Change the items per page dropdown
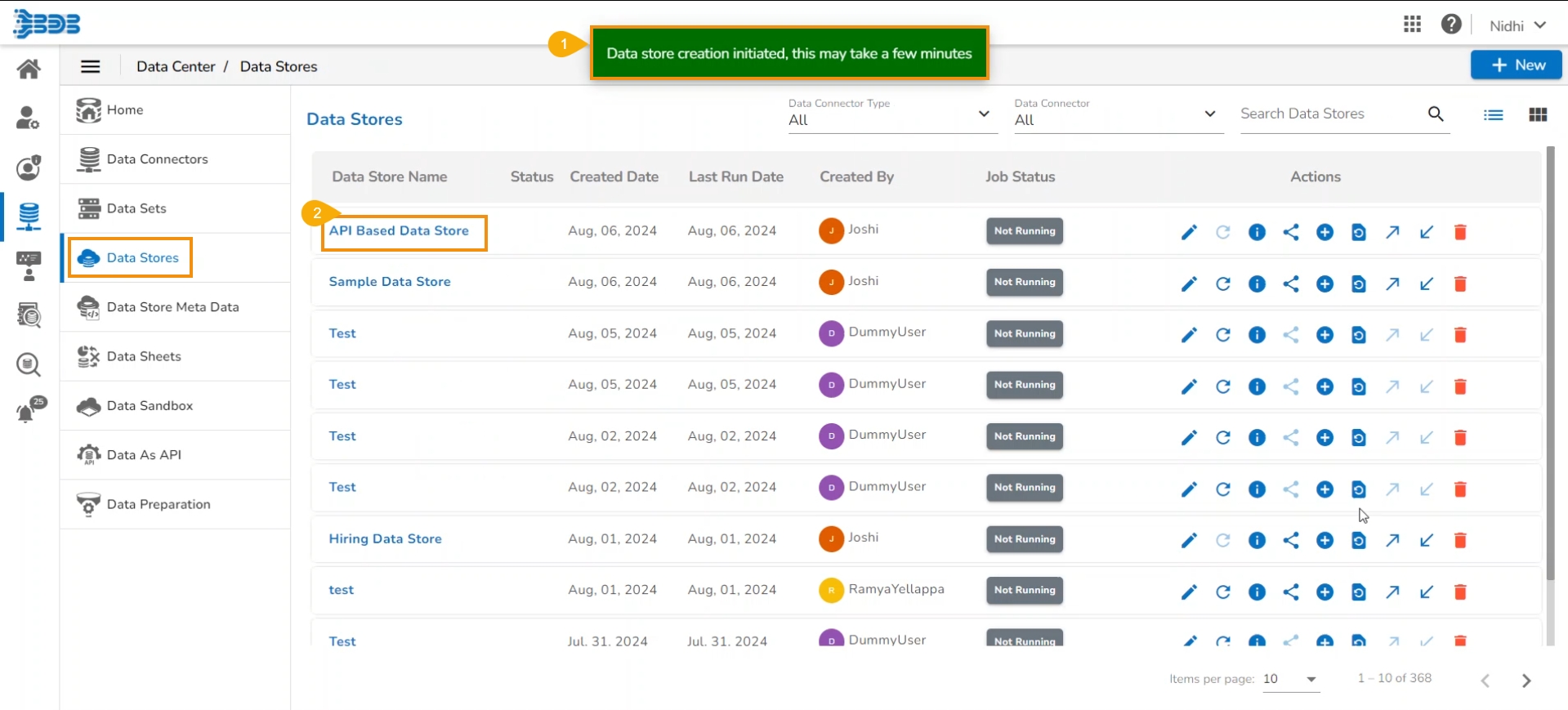Image resolution: width=1568 pixels, height=710 pixels. pos(1290,679)
